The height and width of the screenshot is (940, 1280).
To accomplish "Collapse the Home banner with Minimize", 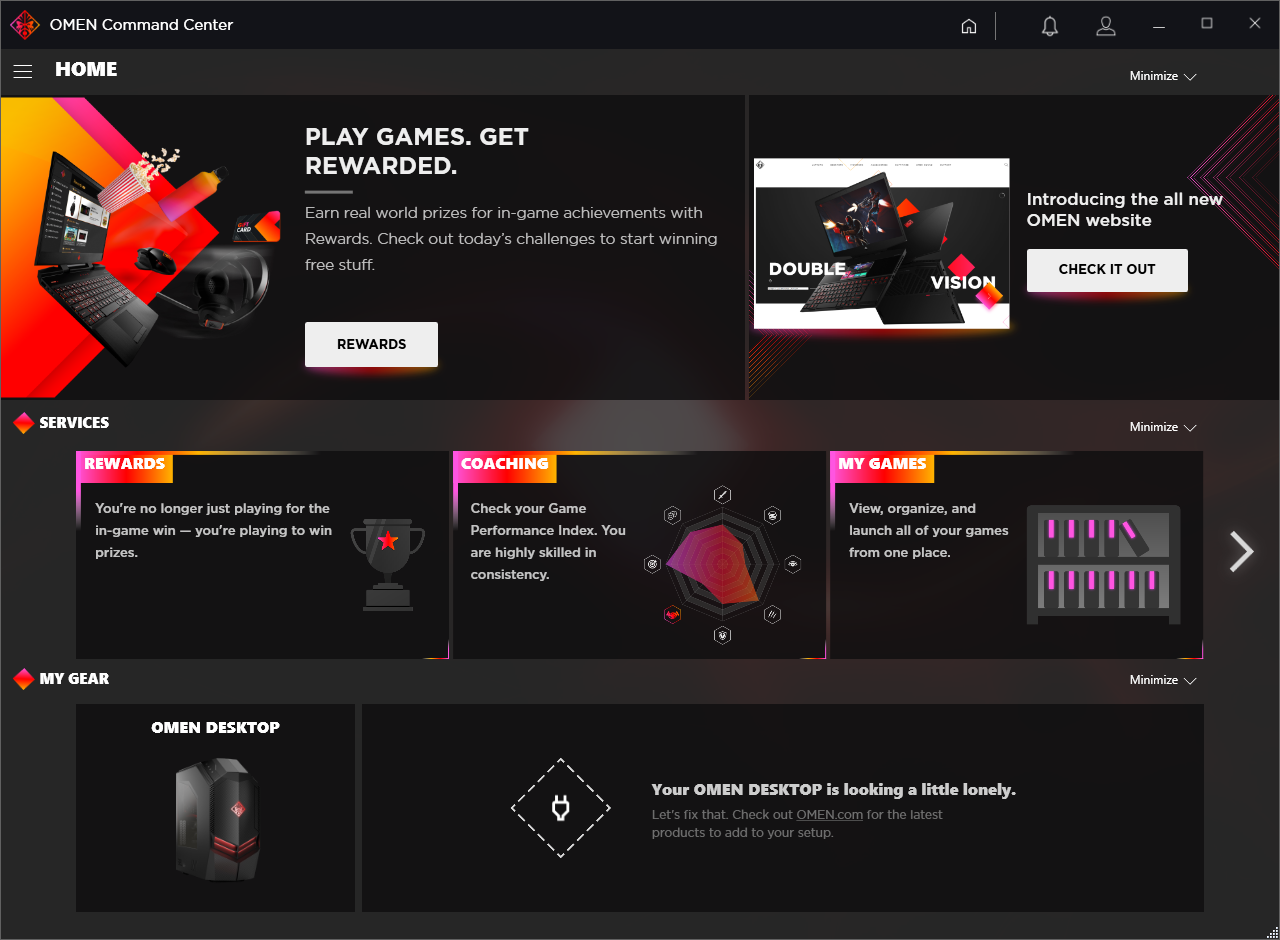I will [1163, 76].
